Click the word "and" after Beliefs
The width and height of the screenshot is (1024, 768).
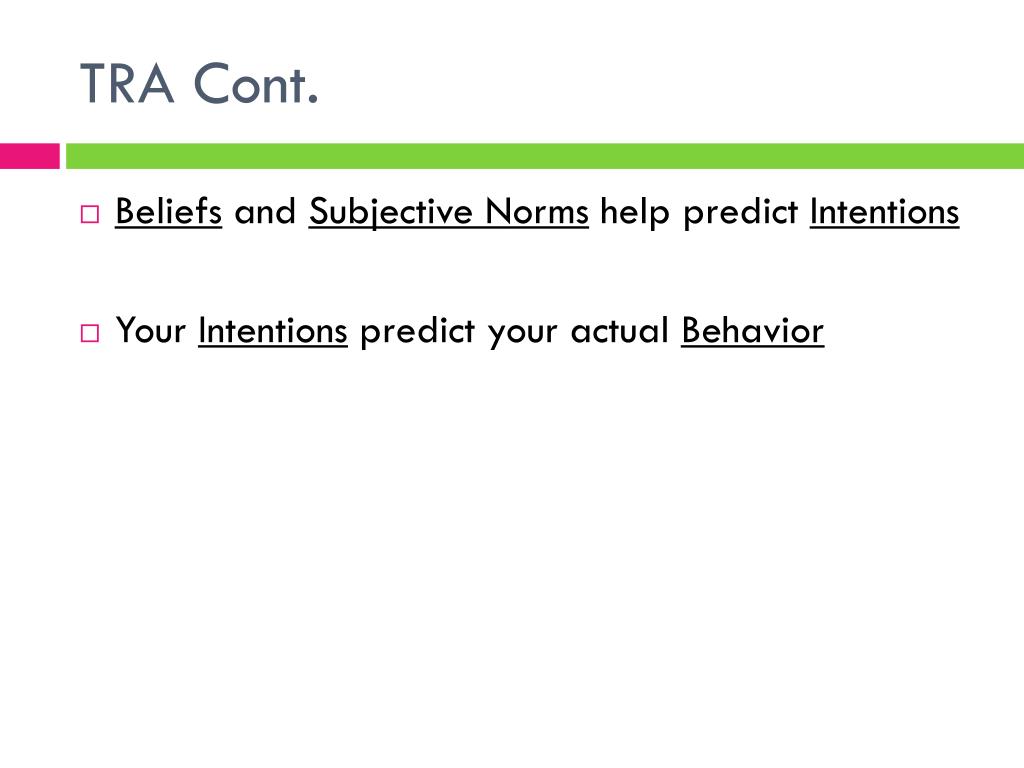pos(265,212)
